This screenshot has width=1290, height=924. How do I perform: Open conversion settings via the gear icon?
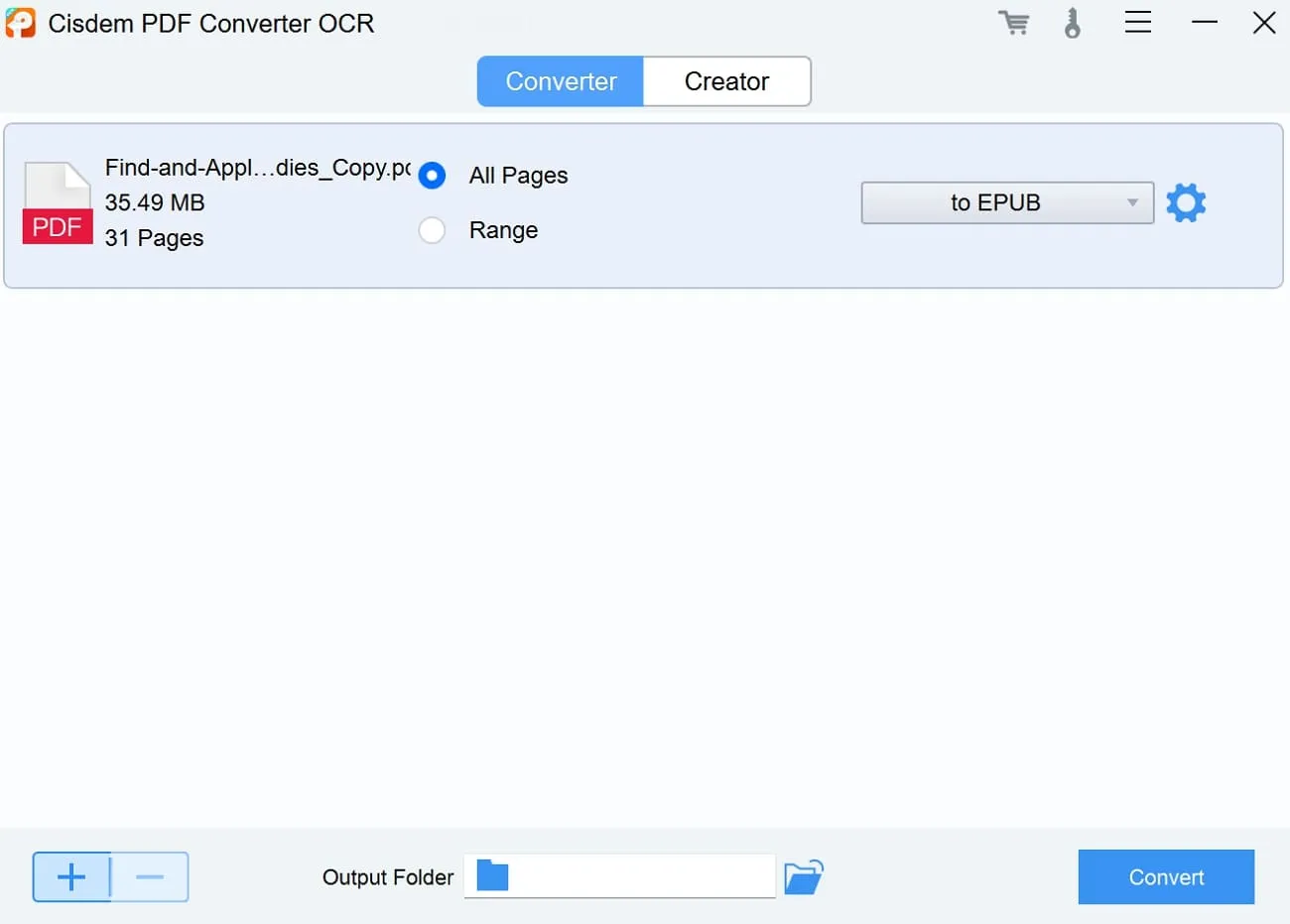(x=1186, y=202)
